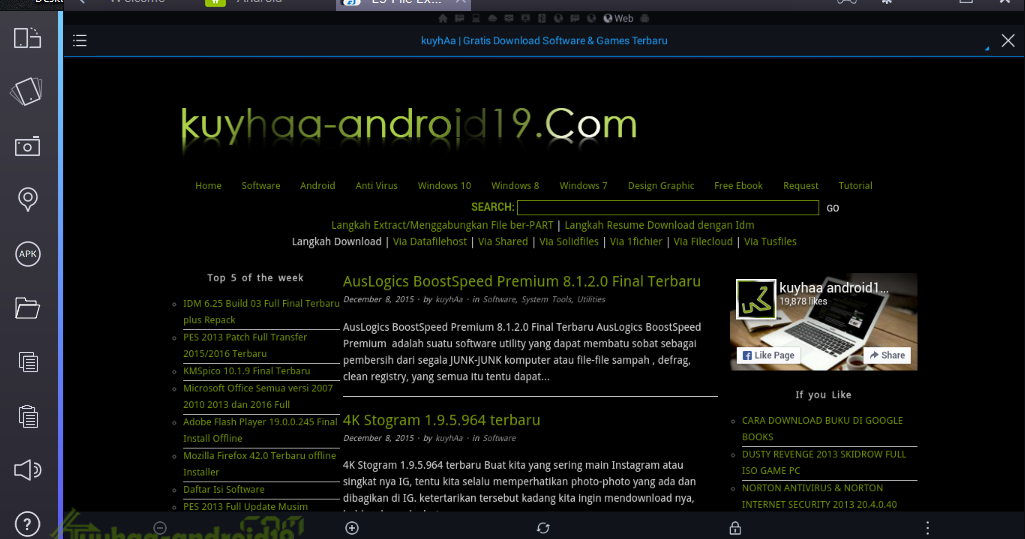Click the plus circle icon in bottom bar

352,528
